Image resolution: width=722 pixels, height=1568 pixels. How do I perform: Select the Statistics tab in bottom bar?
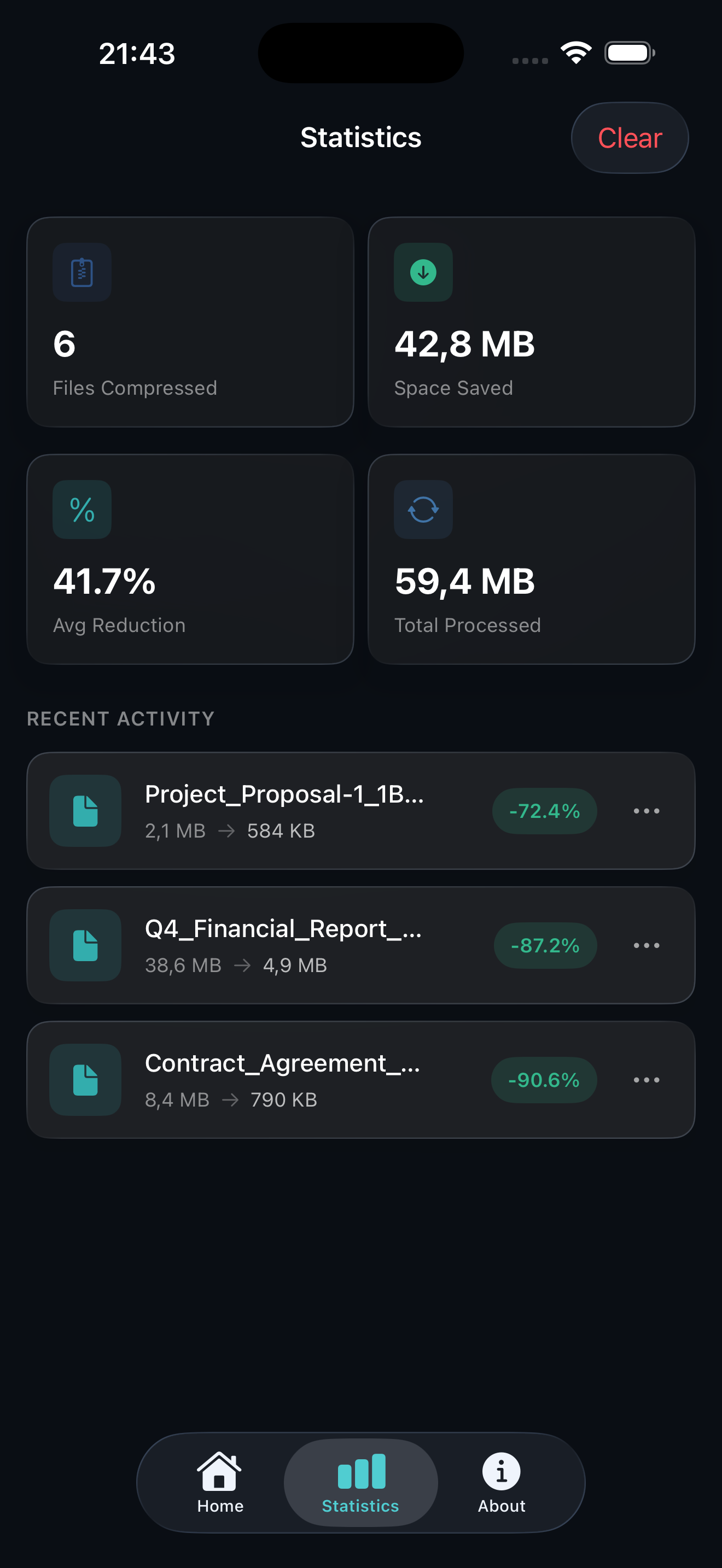(x=360, y=1483)
